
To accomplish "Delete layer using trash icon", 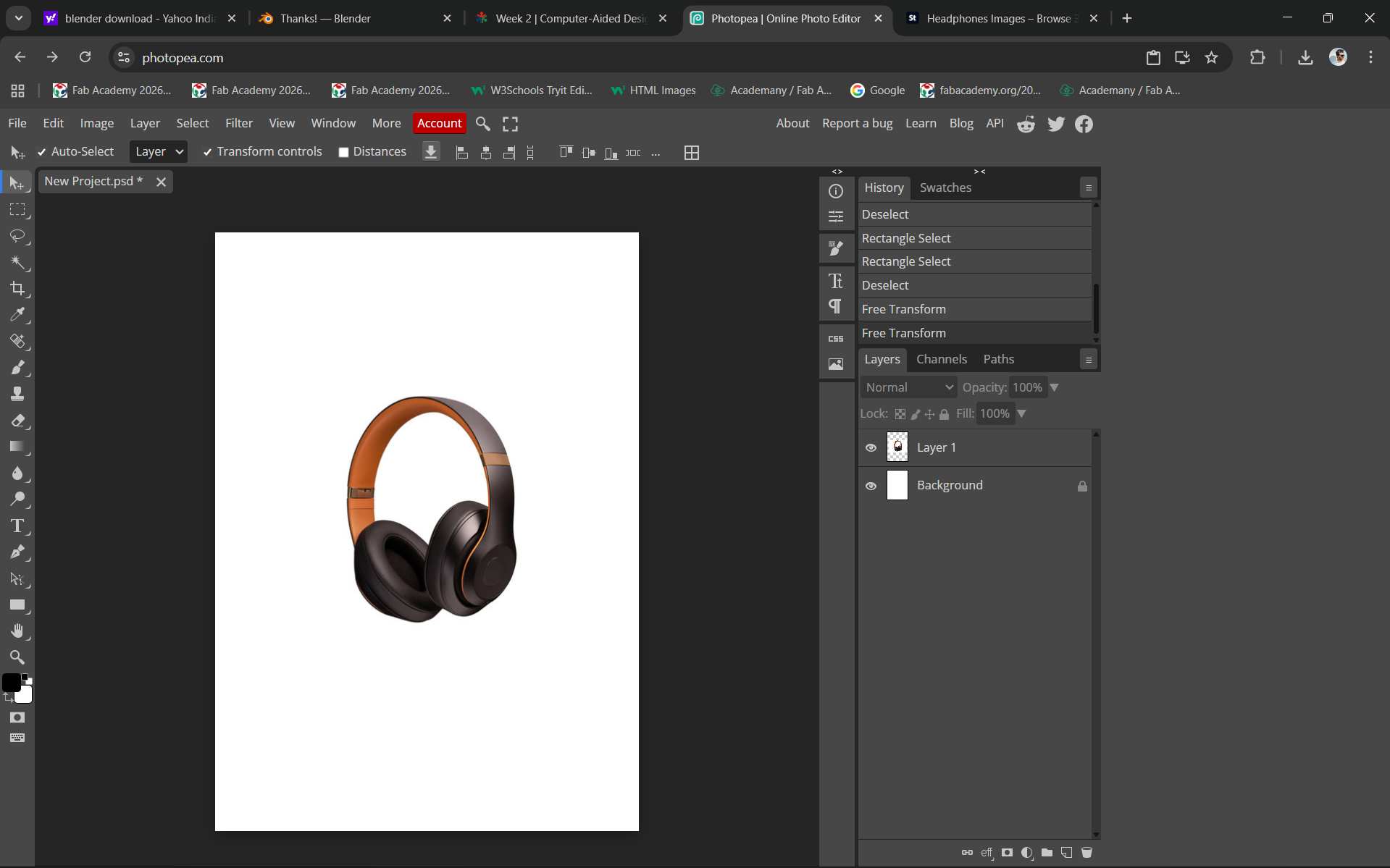I will tap(1087, 853).
